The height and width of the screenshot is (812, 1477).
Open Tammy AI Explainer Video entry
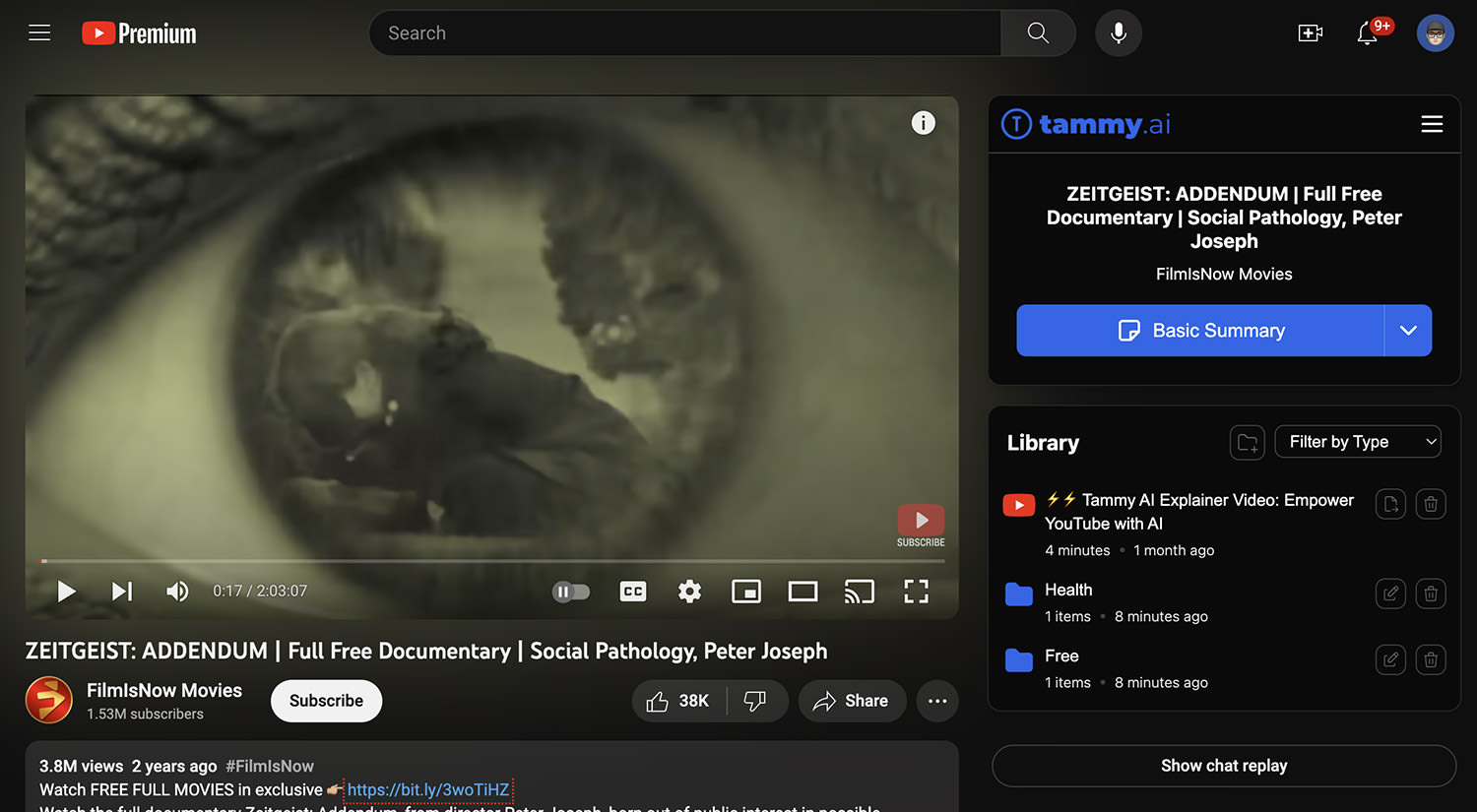pyautogui.click(x=1199, y=512)
